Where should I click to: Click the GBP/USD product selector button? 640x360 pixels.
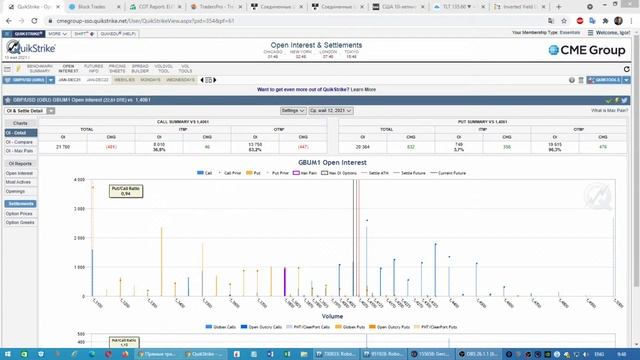(25, 80)
